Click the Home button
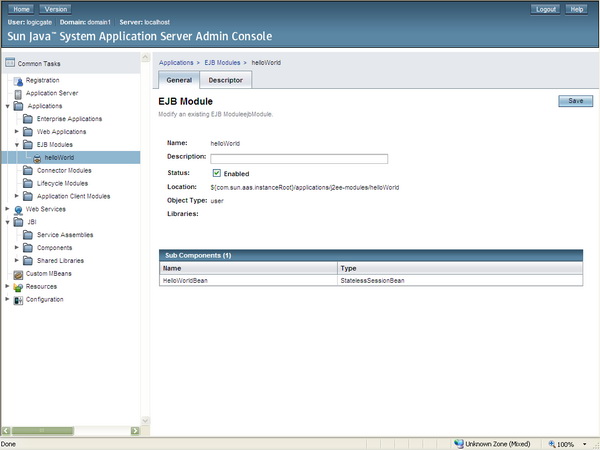The image size is (600, 450). [x=21, y=9]
